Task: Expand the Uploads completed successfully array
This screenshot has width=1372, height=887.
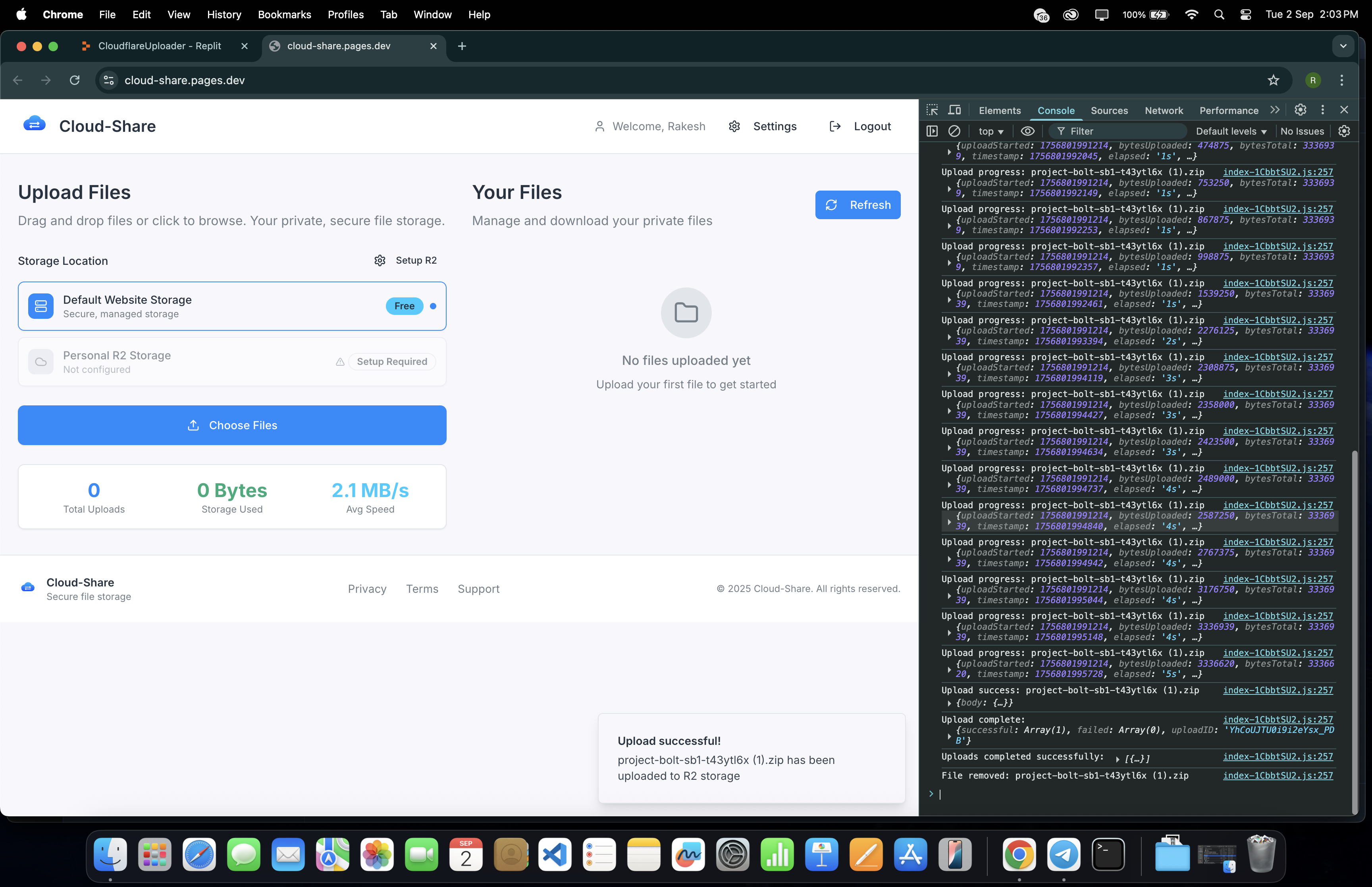Action: coord(1118,759)
